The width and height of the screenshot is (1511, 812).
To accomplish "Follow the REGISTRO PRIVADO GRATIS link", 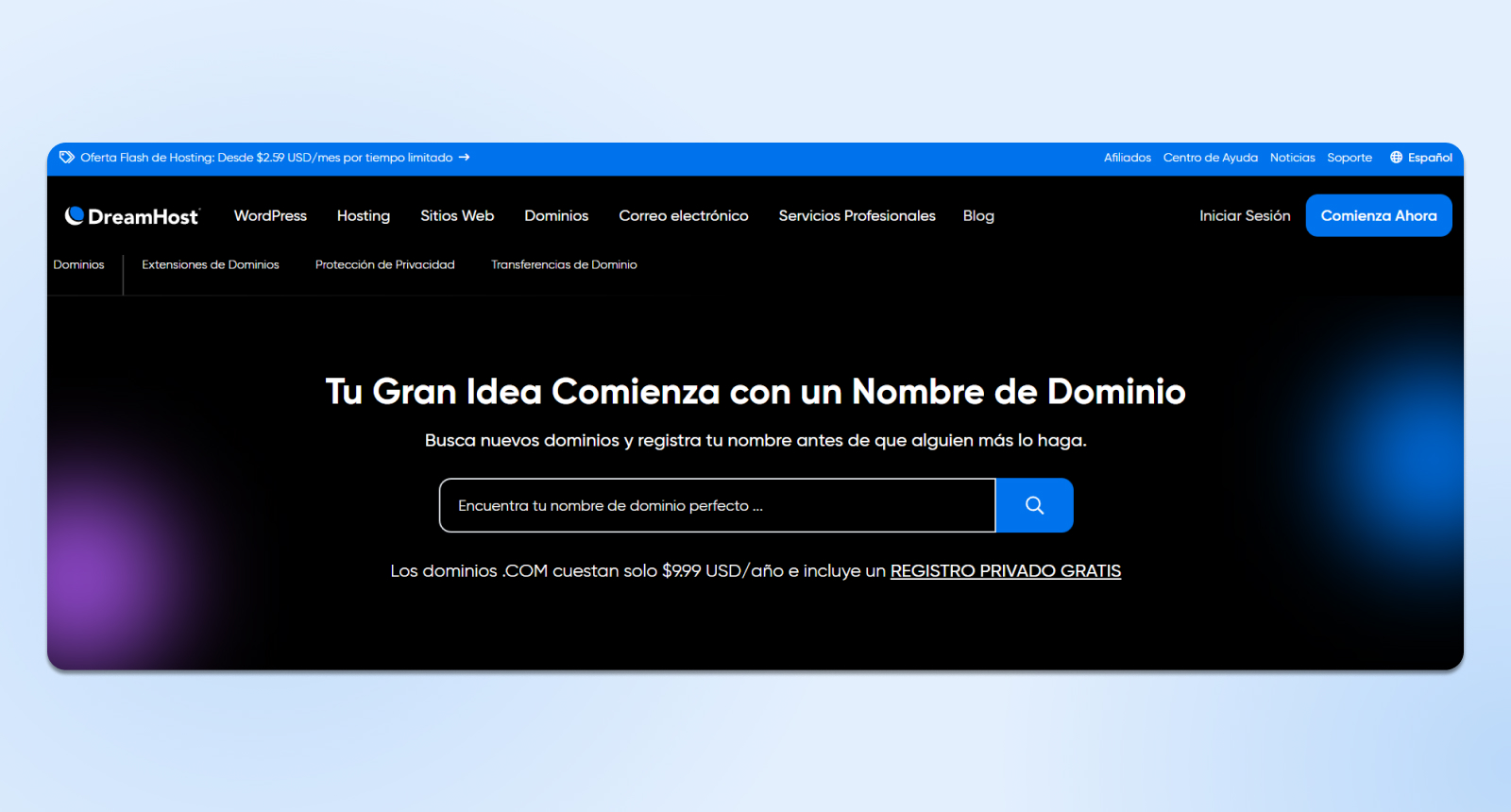I will click(1006, 571).
